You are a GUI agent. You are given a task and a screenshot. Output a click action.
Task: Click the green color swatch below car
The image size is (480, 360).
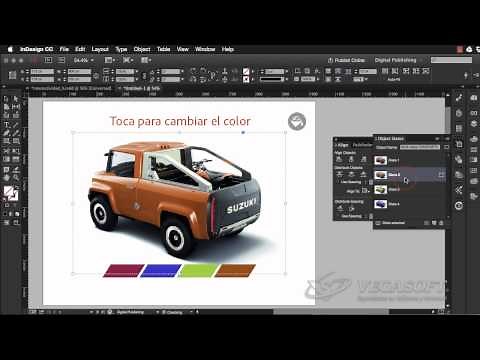pos(198,271)
